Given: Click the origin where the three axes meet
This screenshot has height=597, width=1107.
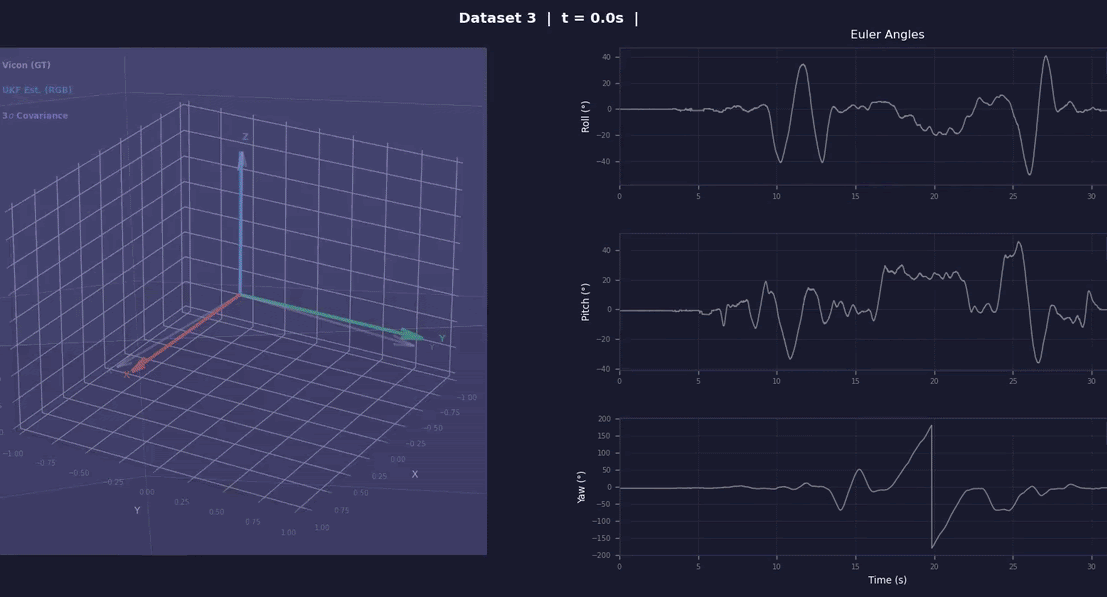Looking at the screenshot, I should tap(240, 294).
